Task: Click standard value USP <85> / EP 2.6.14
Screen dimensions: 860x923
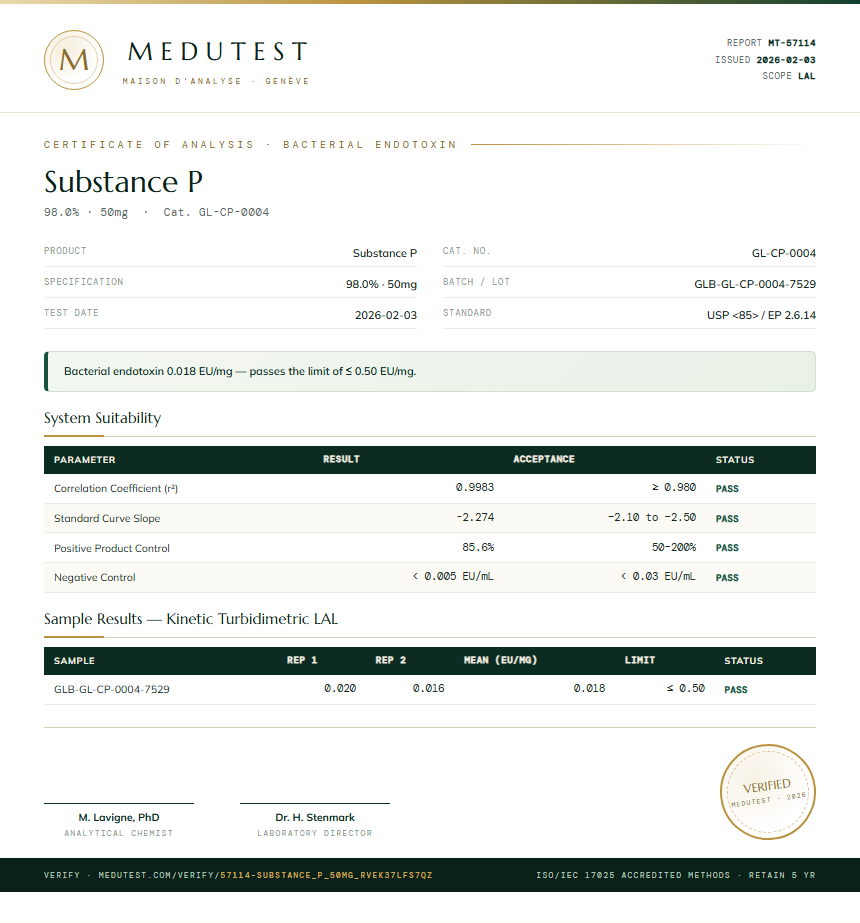Action: pyautogui.click(x=761, y=316)
